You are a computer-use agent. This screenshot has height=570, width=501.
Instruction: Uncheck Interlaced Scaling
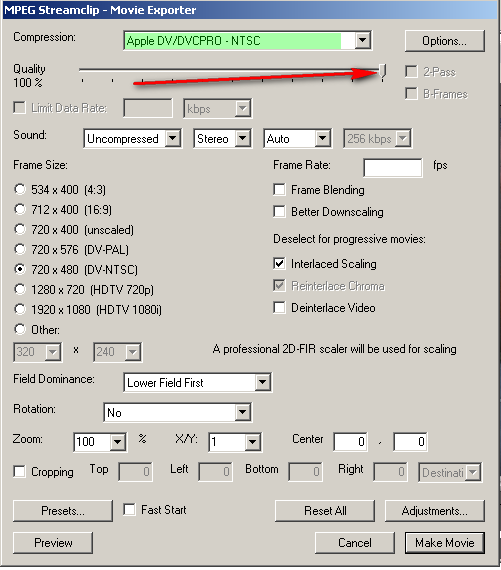pos(279,264)
